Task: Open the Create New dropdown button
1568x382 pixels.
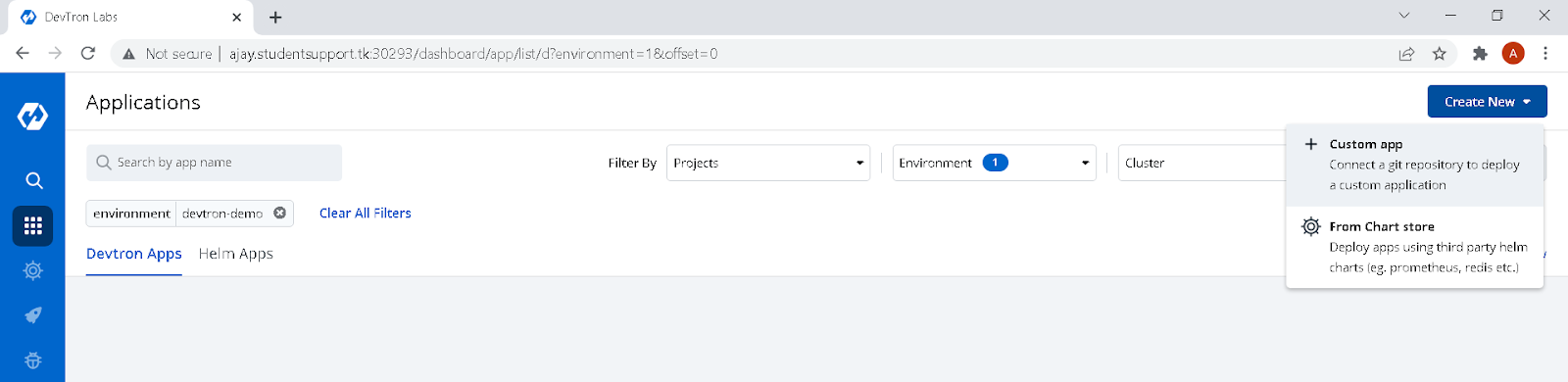Action: (x=1487, y=102)
